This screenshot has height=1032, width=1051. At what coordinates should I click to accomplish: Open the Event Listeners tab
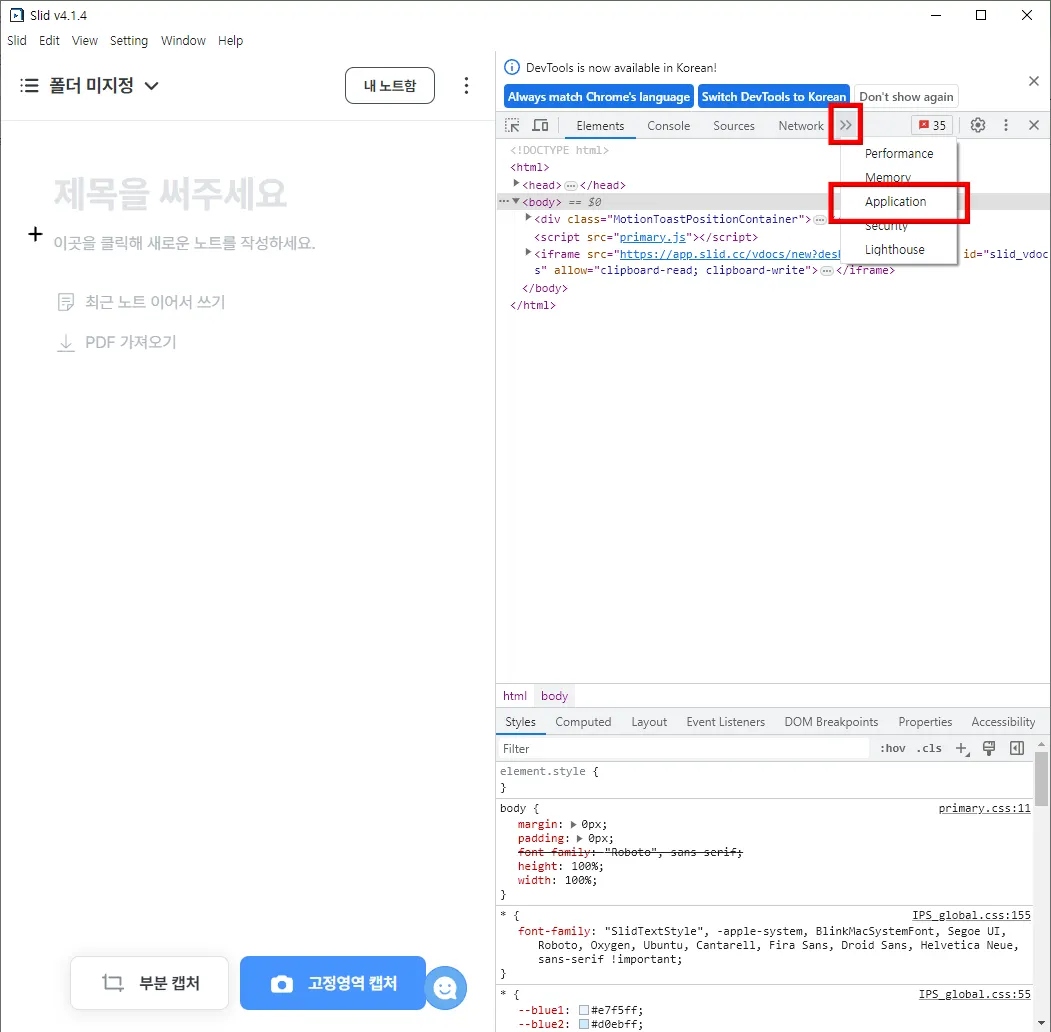click(x=725, y=722)
